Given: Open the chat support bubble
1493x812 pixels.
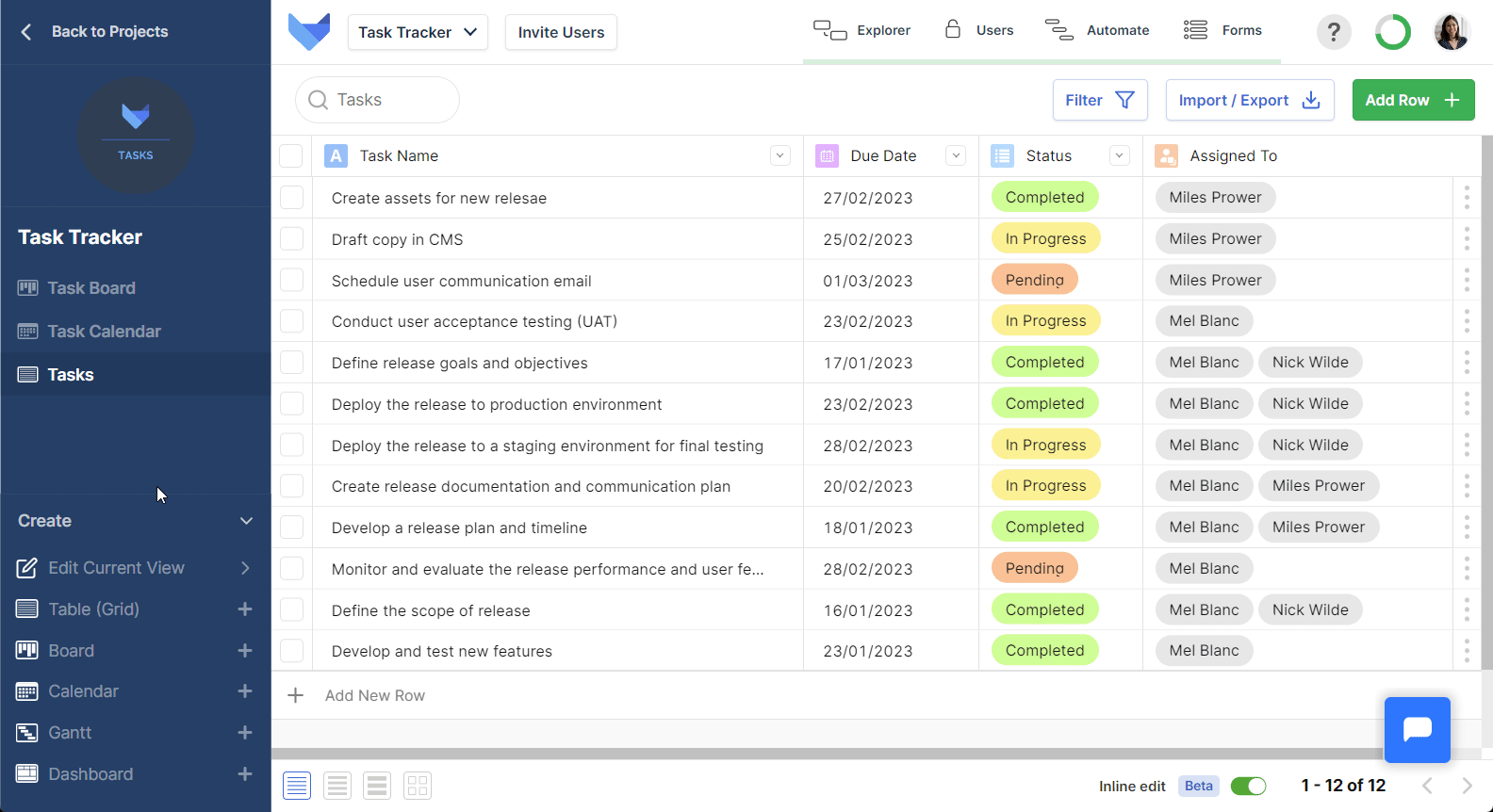Looking at the screenshot, I should 1418,730.
